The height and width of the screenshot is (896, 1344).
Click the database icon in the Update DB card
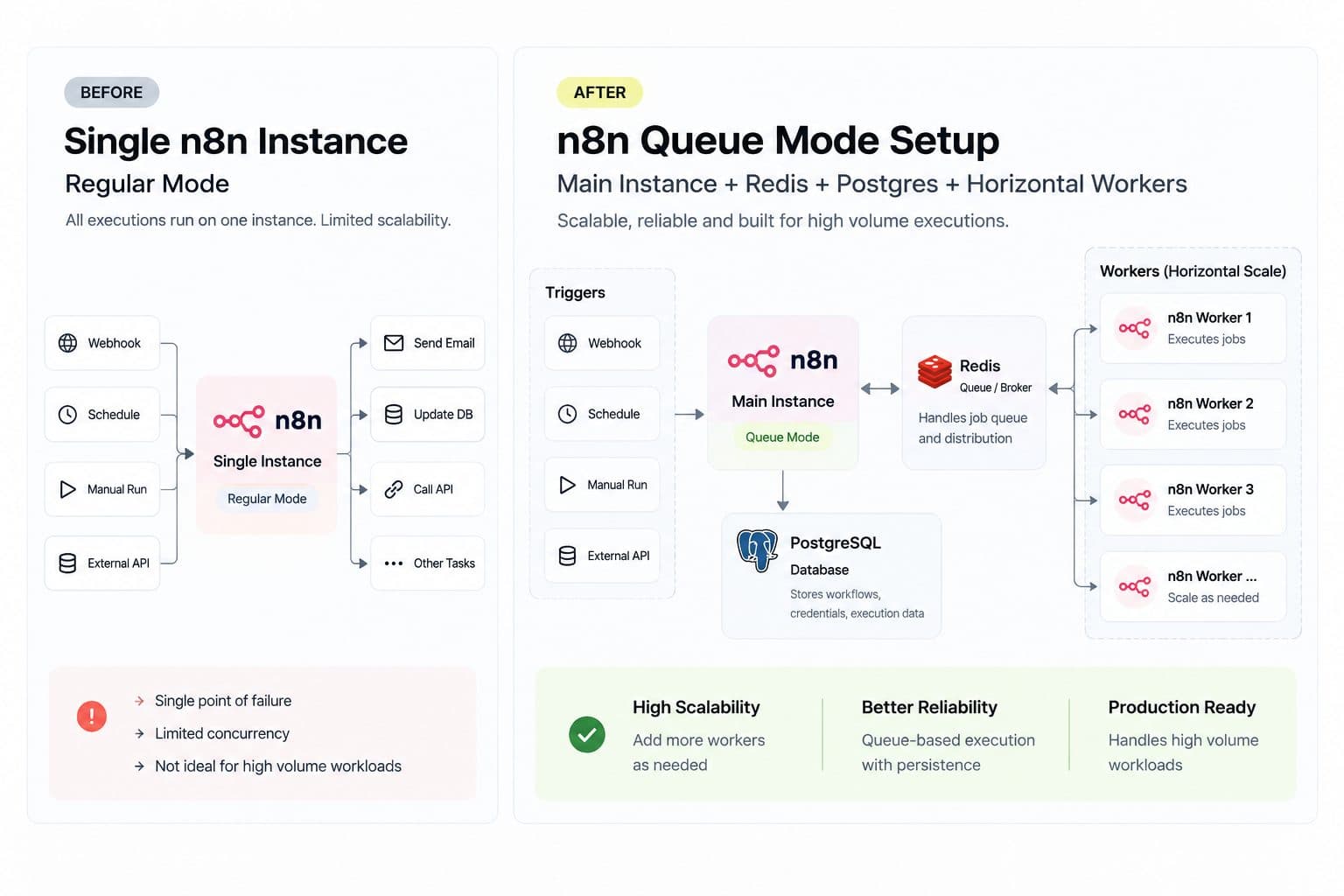pos(394,415)
